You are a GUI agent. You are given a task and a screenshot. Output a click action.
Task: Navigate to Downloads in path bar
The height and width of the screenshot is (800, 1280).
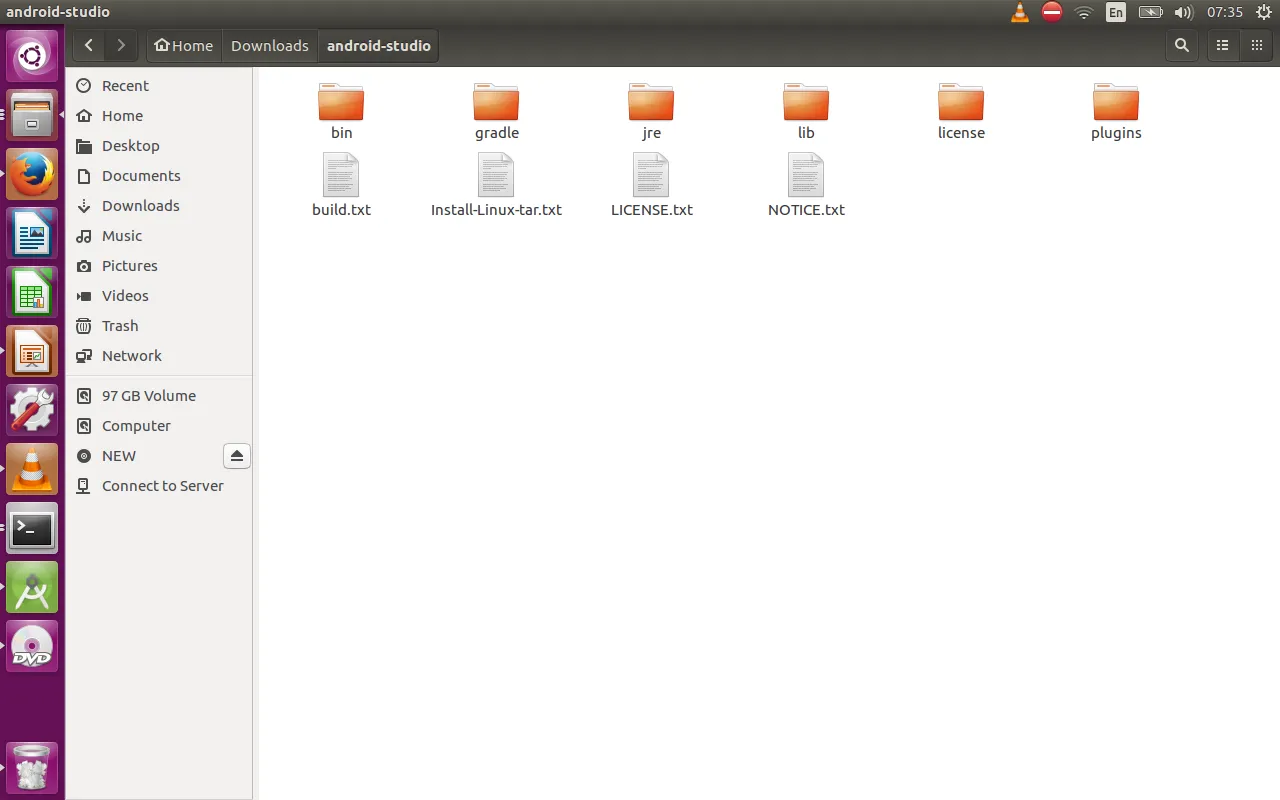pos(270,45)
